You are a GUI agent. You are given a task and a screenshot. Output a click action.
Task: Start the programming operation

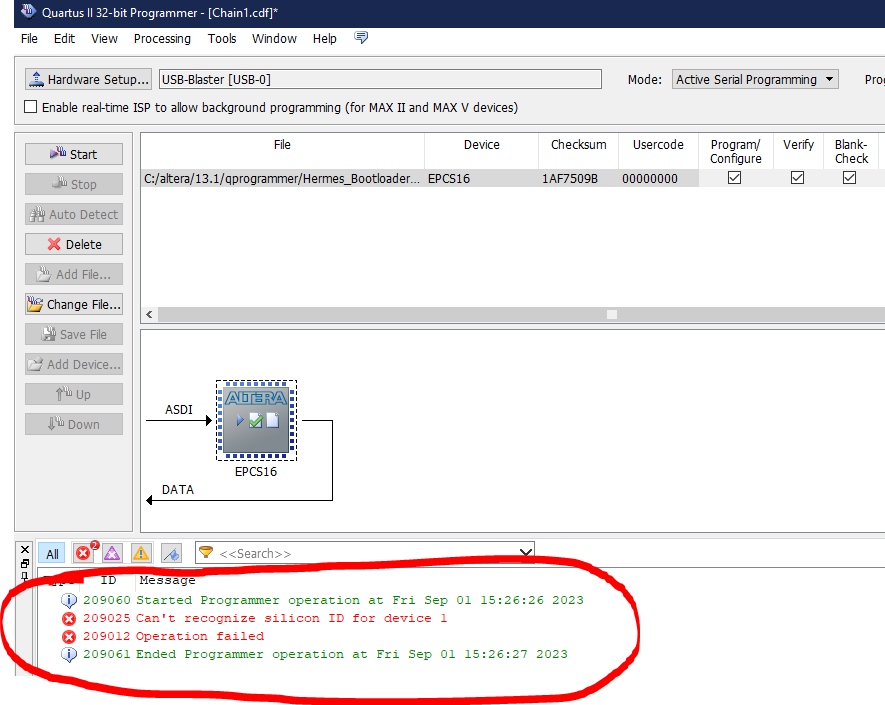click(74, 154)
